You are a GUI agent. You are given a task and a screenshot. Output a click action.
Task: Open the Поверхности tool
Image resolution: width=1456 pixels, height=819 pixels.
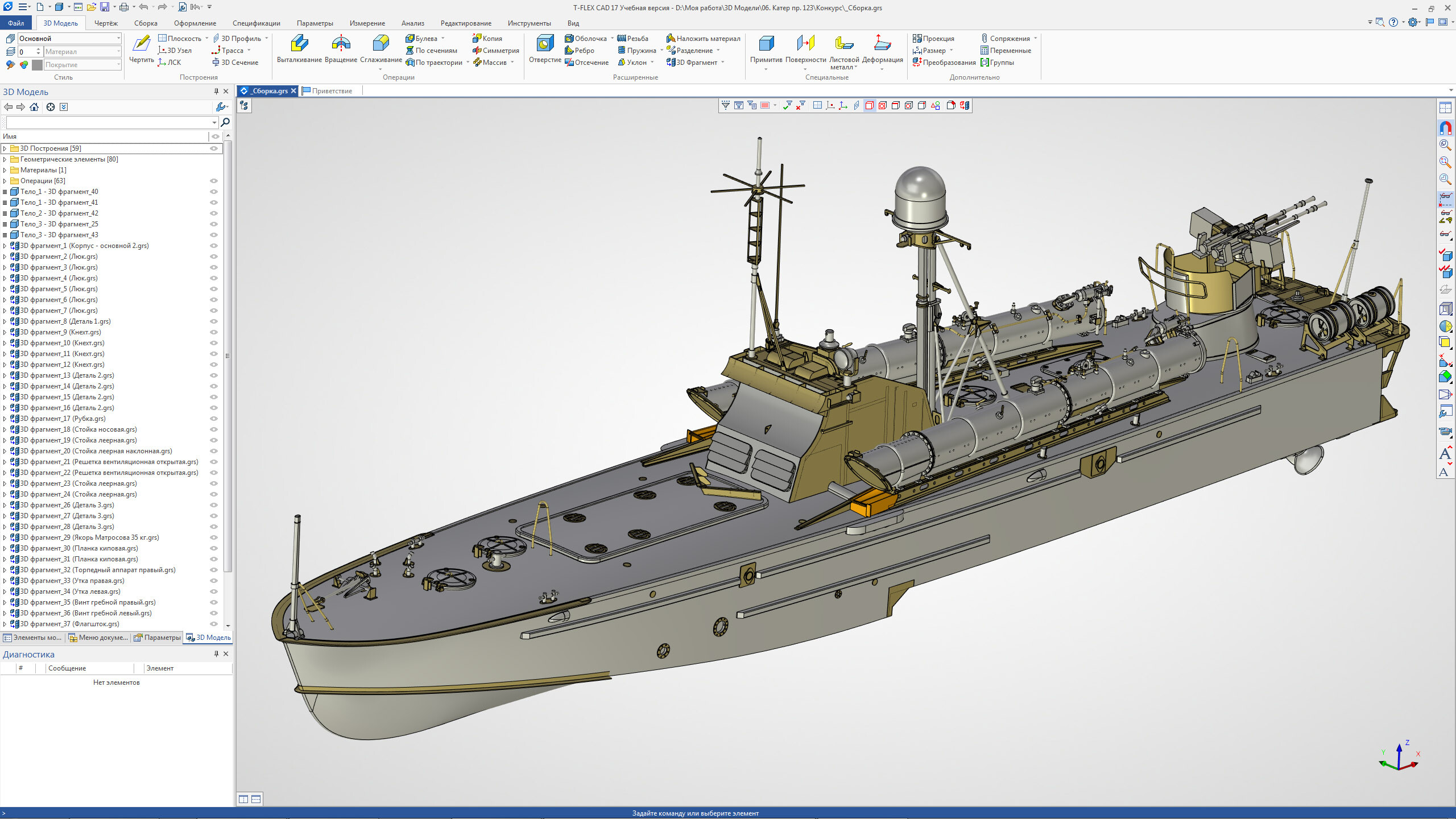click(x=805, y=51)
